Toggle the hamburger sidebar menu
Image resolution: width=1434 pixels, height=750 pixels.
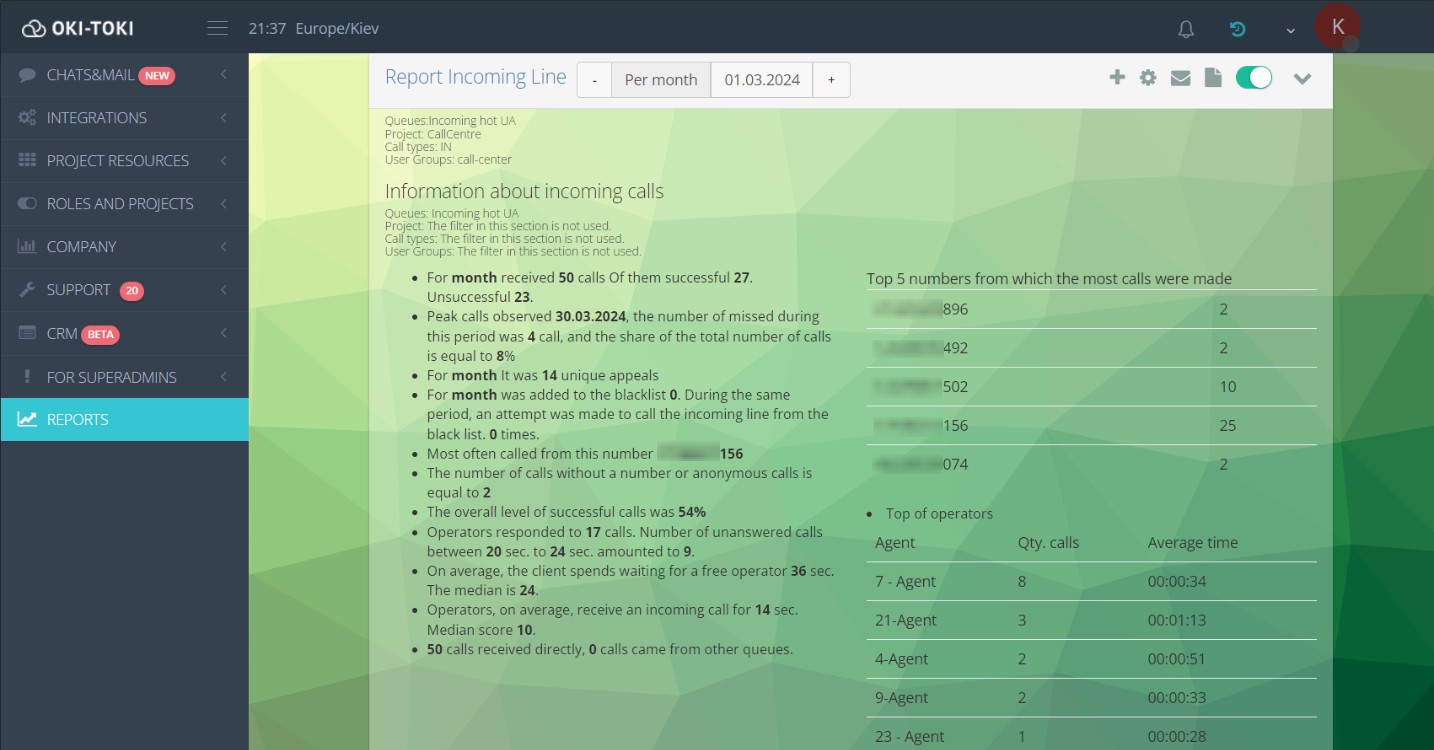coord(217,28)
